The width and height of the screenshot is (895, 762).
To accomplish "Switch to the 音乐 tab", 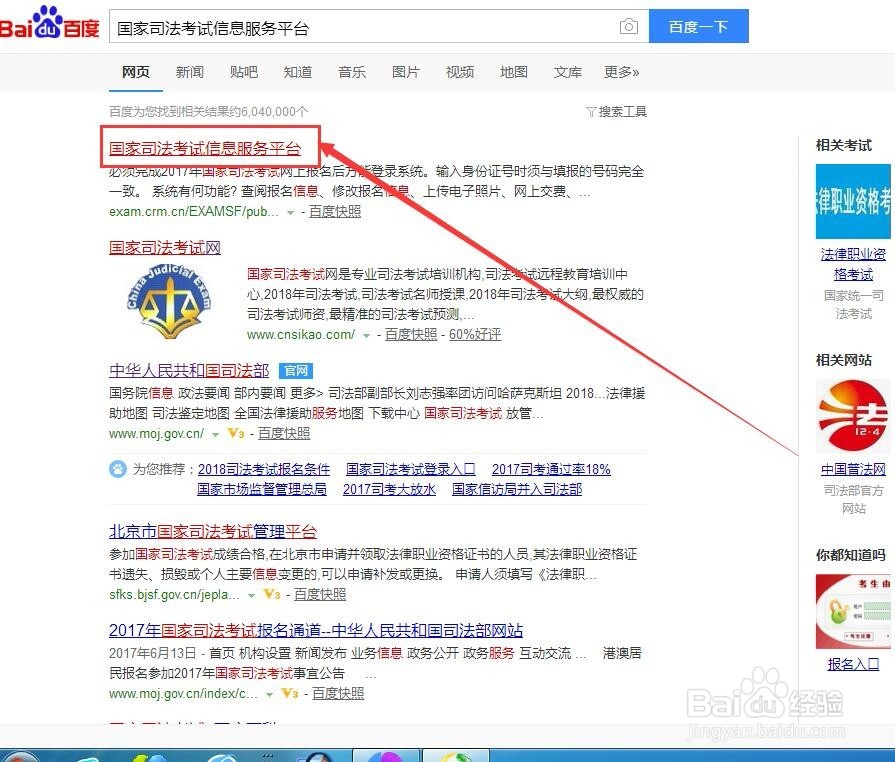I will pos(352,72).
